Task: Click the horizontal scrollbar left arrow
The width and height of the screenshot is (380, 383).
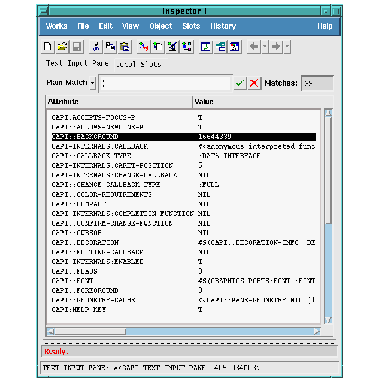Action: (x=51, y=331)
